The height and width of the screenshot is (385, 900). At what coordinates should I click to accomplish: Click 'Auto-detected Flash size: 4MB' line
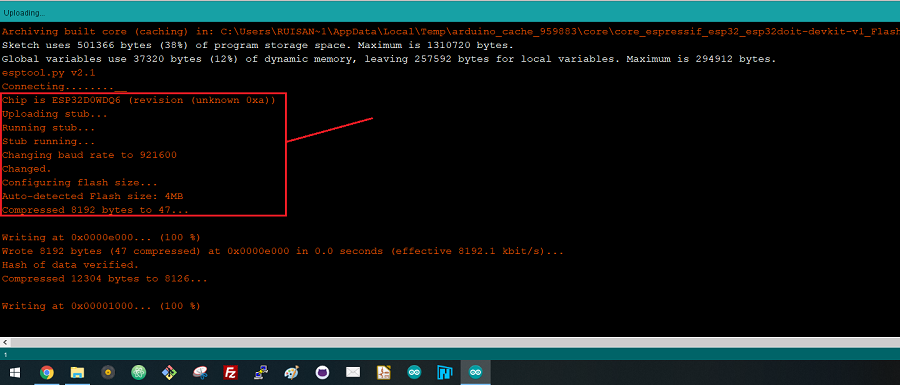tap(92, 196)
